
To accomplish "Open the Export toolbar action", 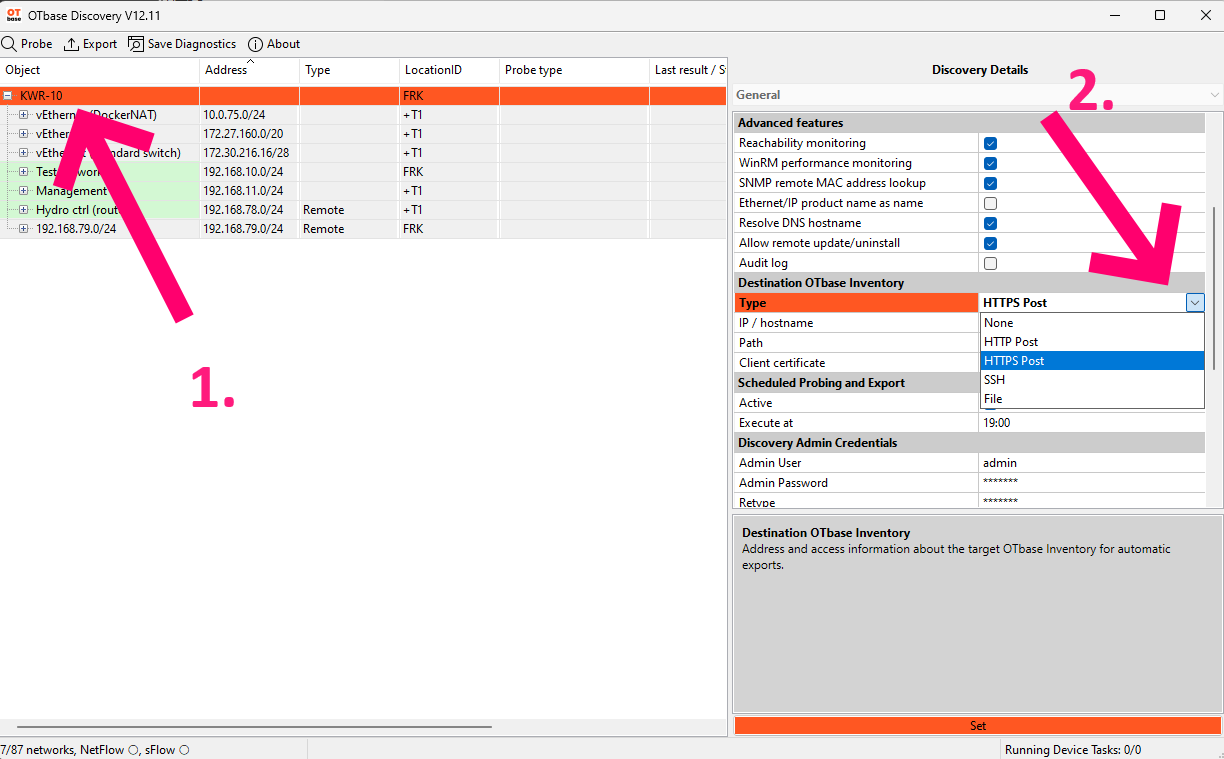I will [x=90, y=44].
